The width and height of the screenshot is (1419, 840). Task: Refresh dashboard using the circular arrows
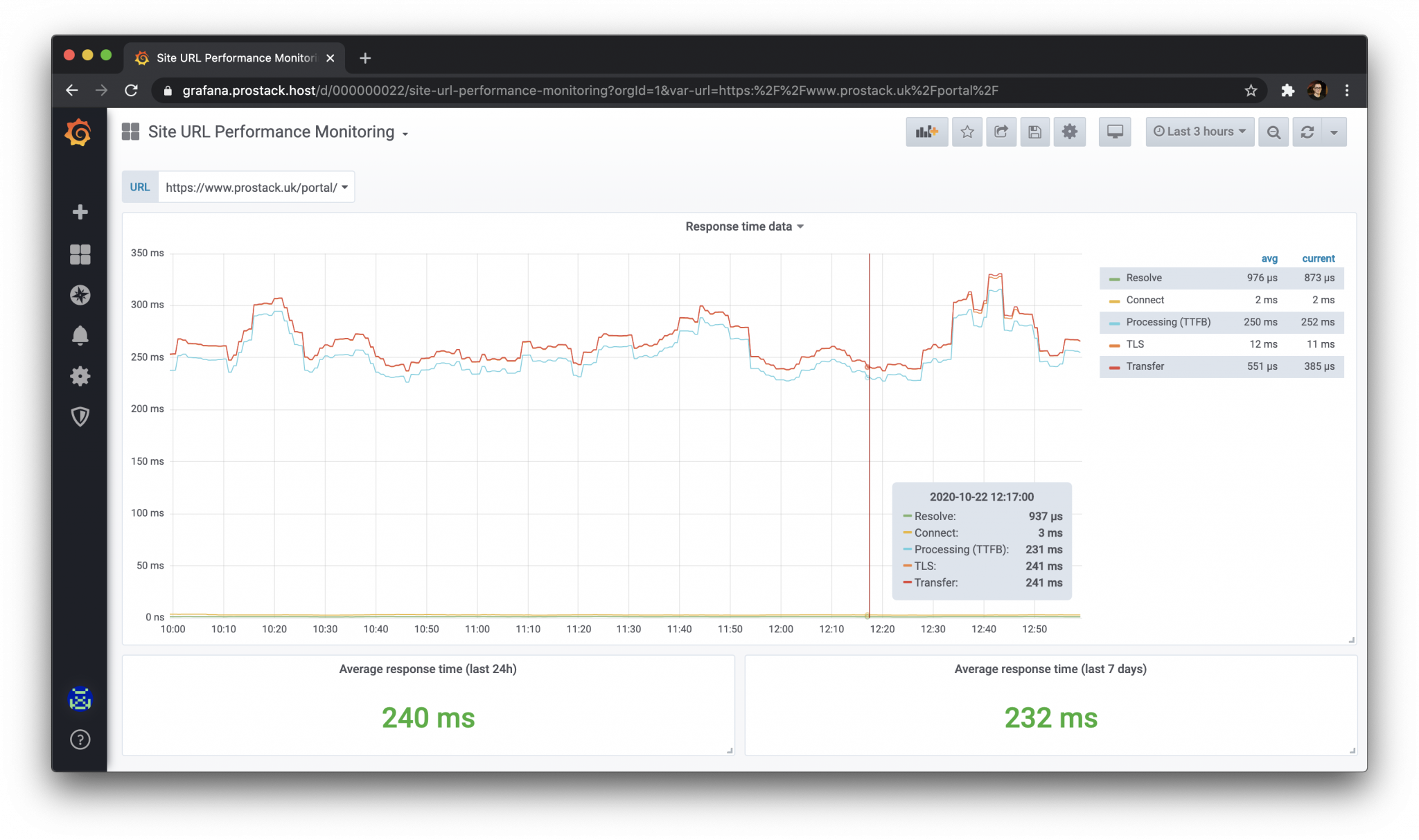pyautogui.click(x=1307, y=132)
